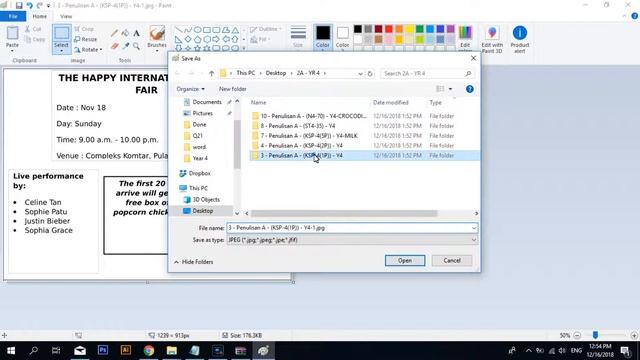Viewport: 640px width, 360px height.
Task: Open the quick access toolbar customize arrow
Action: [x=48, y=6]
